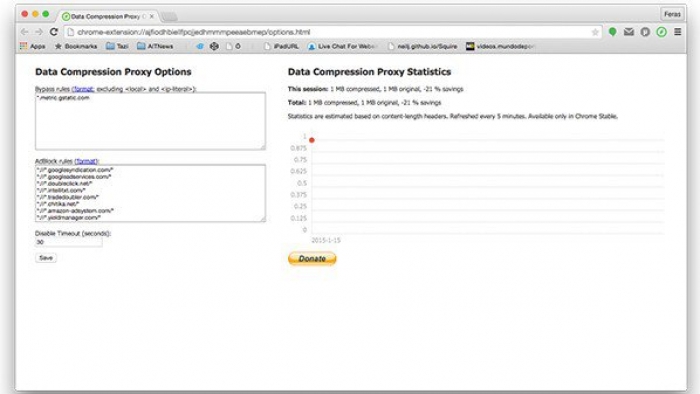Open the Feras profile button
700x394 pixels.
672,14
